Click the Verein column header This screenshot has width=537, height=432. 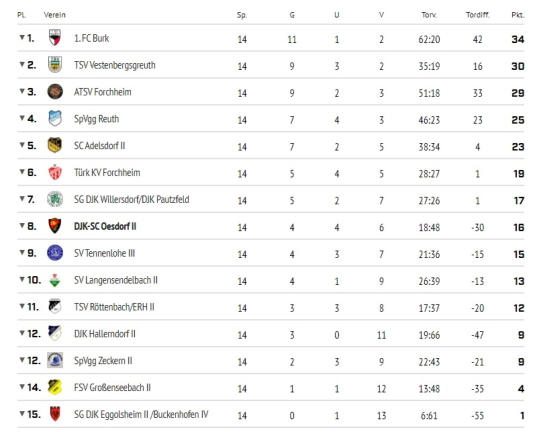point(54,15)
